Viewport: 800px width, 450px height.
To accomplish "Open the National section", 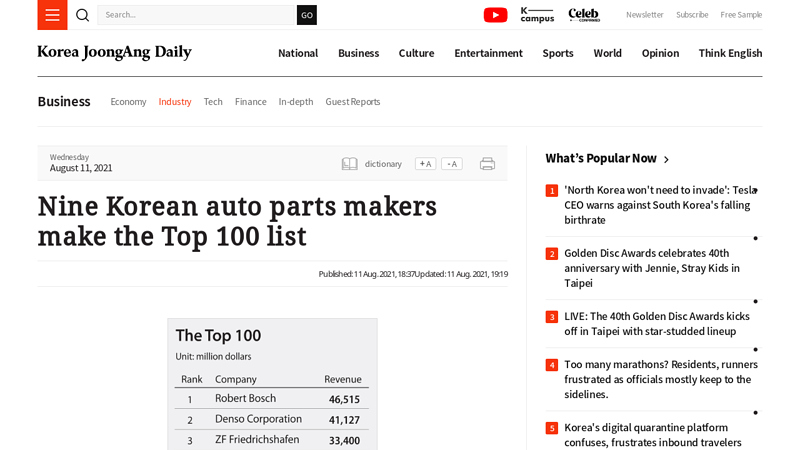I will (298, 53).
